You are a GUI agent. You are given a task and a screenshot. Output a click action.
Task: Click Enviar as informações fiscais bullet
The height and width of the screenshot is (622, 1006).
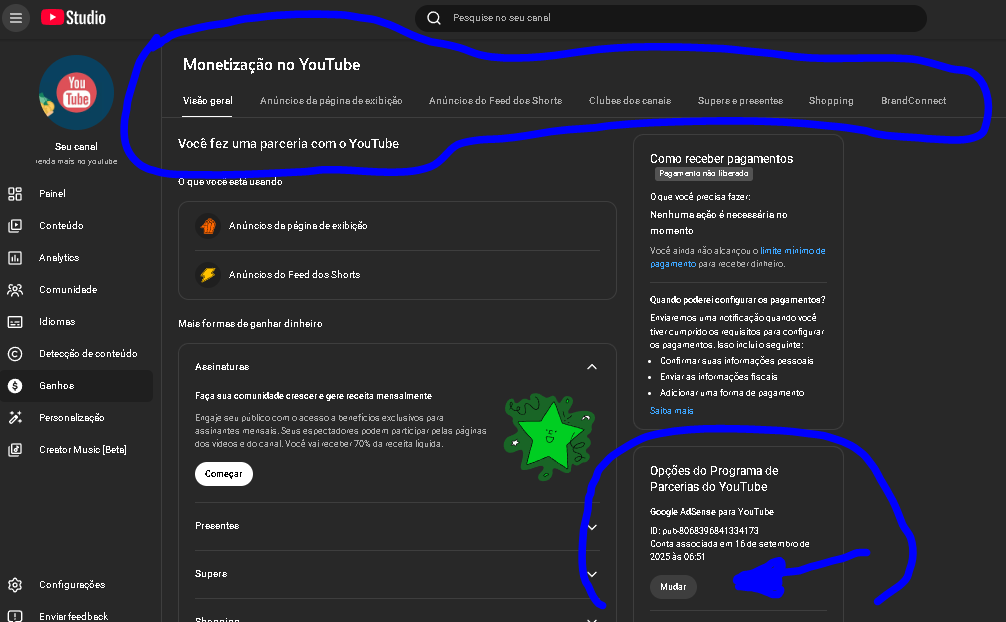[719, 377]
